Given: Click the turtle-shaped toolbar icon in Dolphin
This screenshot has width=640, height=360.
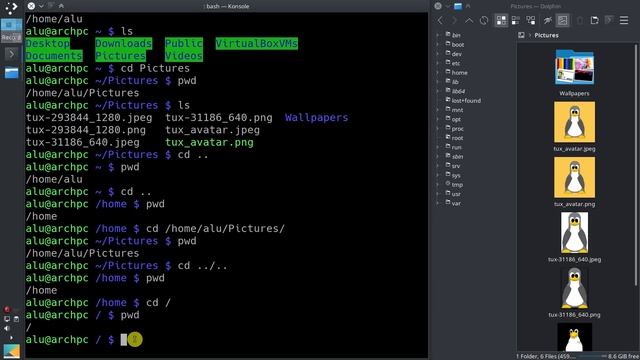Looking at the screenshot, I should pyautogui.click(x=547, y=20).
